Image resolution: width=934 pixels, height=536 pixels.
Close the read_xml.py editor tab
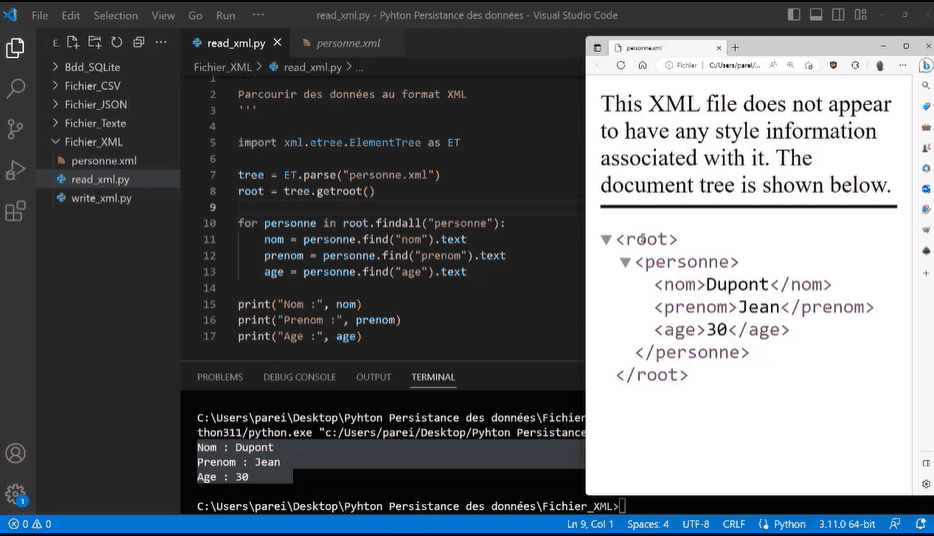point(277,42)
